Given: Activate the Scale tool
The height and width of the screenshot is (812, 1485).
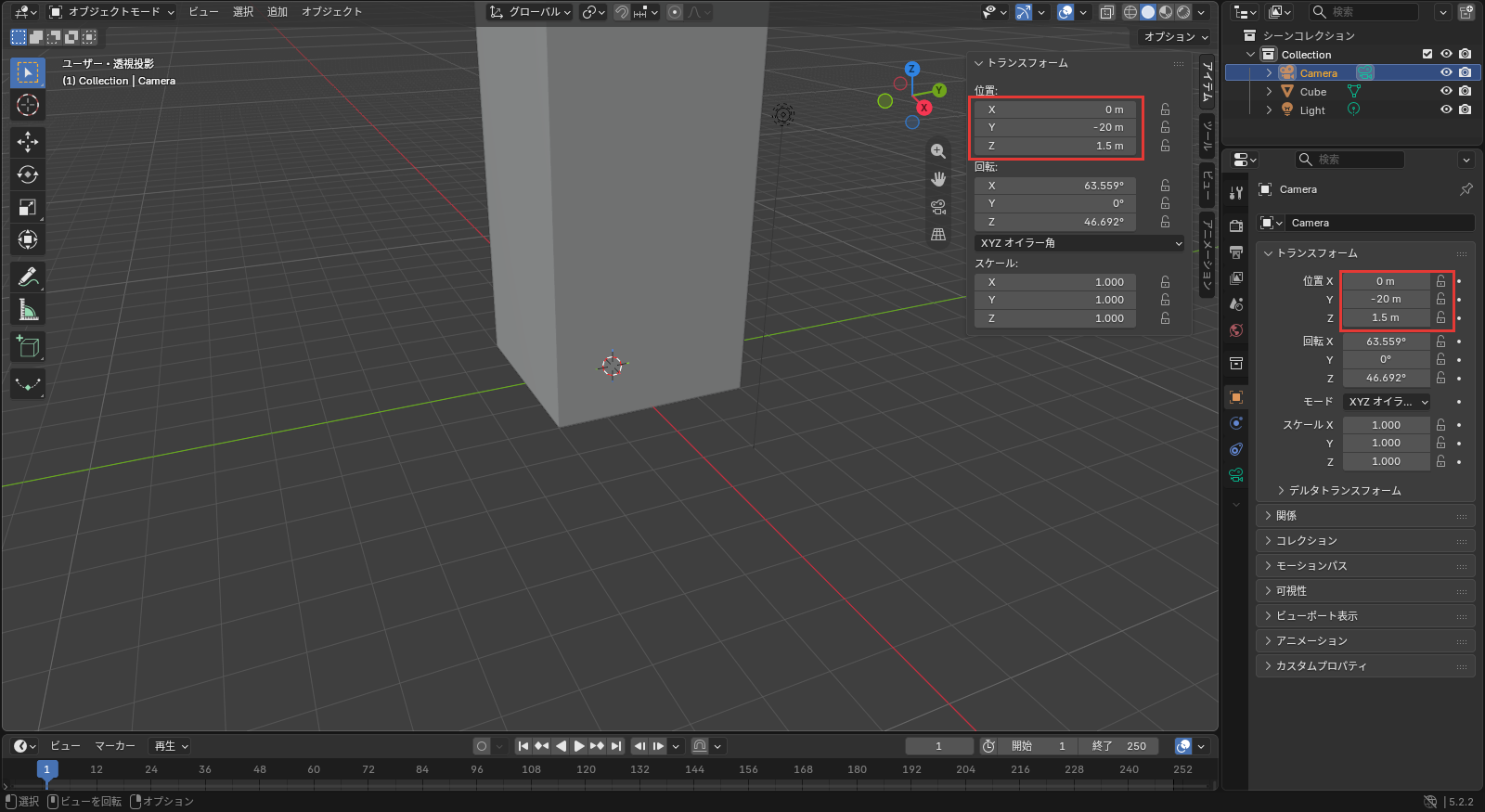Looking at the screenshot, I should [x=28, y=207].
